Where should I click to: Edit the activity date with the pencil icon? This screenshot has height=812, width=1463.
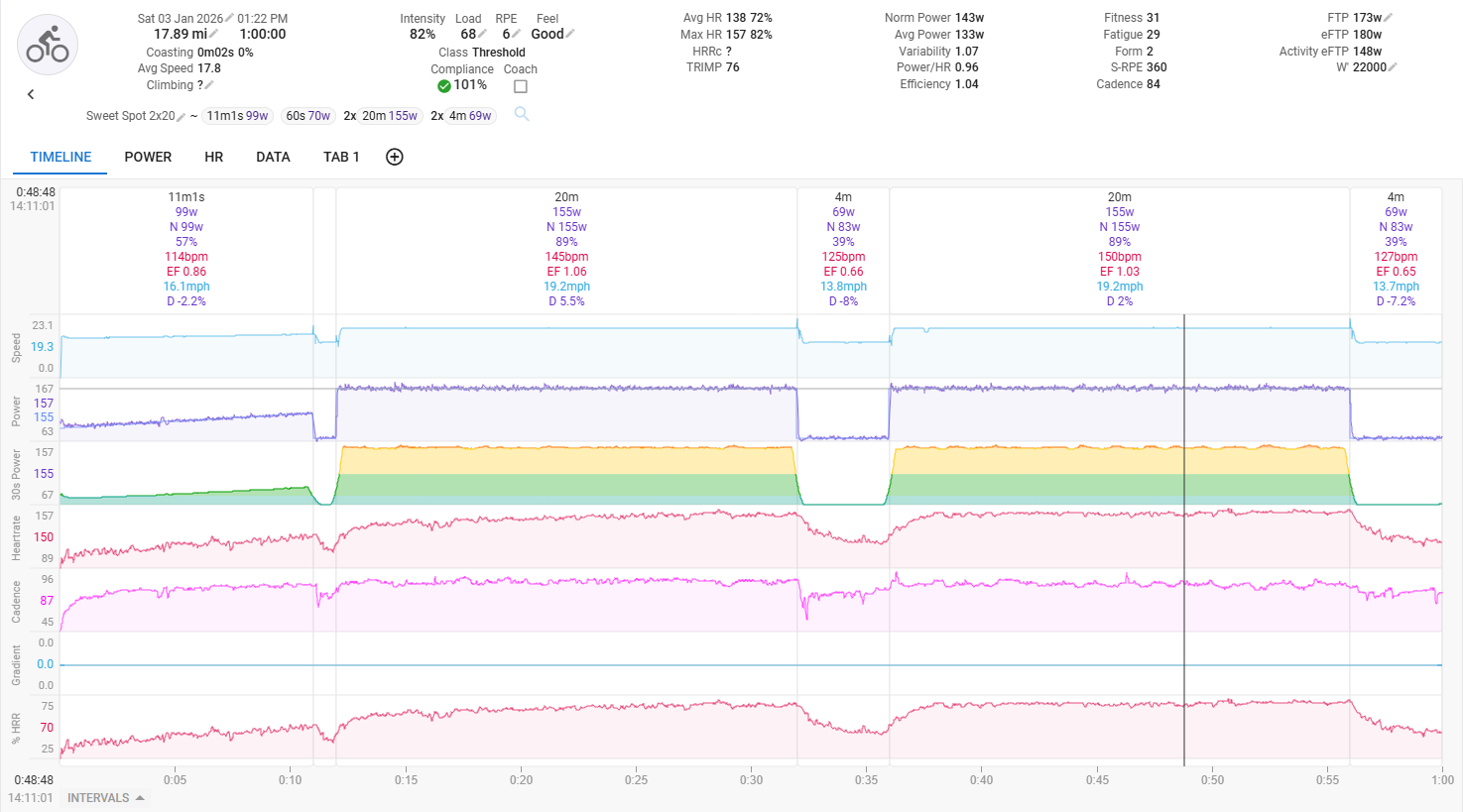pyautogui.click(x=229, y=18)
